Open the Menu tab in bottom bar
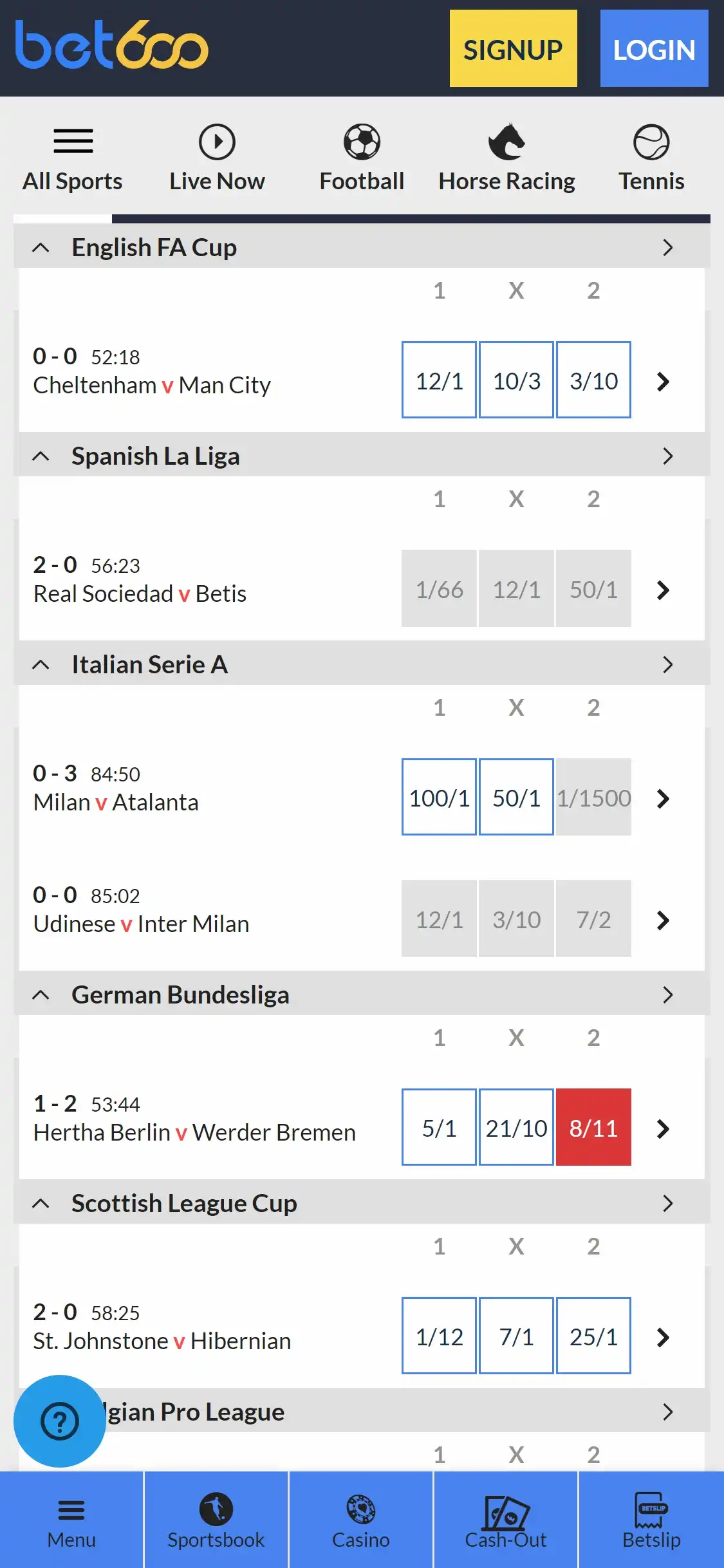The width and height of the screenshot is (724, 1568). (x=71, y=1519)
